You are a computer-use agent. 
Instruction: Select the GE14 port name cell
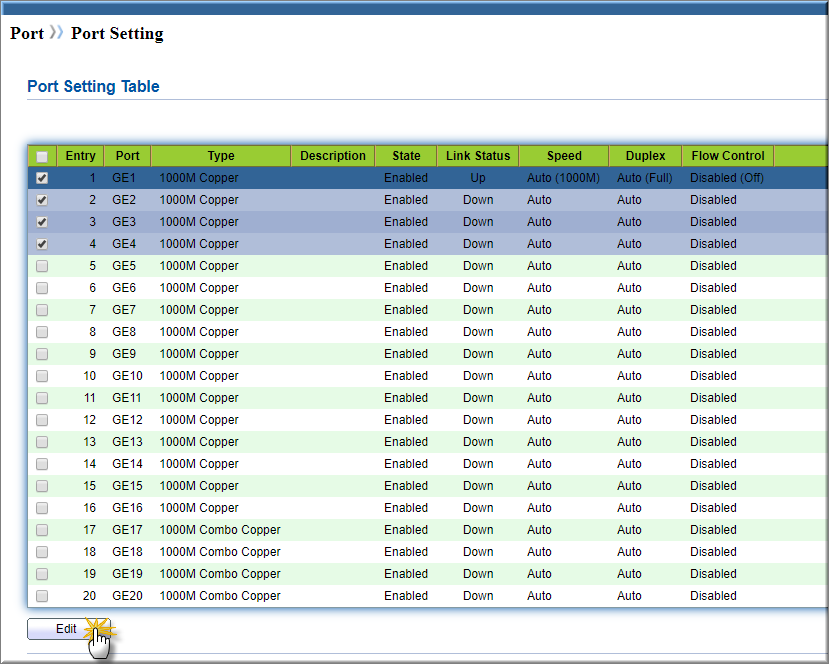127,464
